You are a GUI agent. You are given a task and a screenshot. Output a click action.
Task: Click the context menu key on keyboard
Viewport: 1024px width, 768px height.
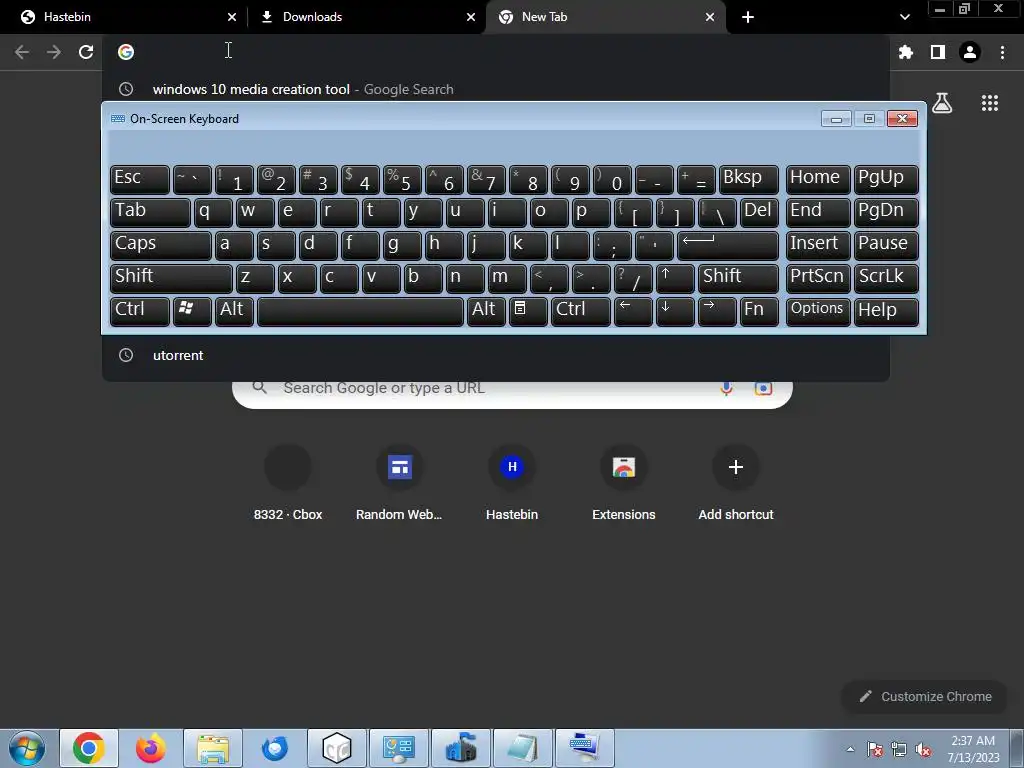click(x=528, y=312)
